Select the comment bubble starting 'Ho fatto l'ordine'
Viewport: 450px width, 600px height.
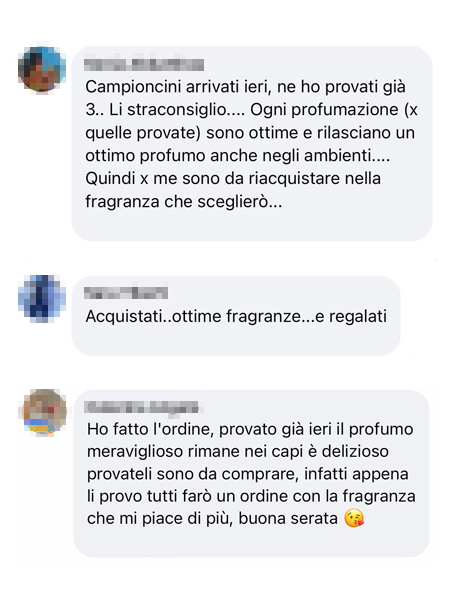coord(251,473)
